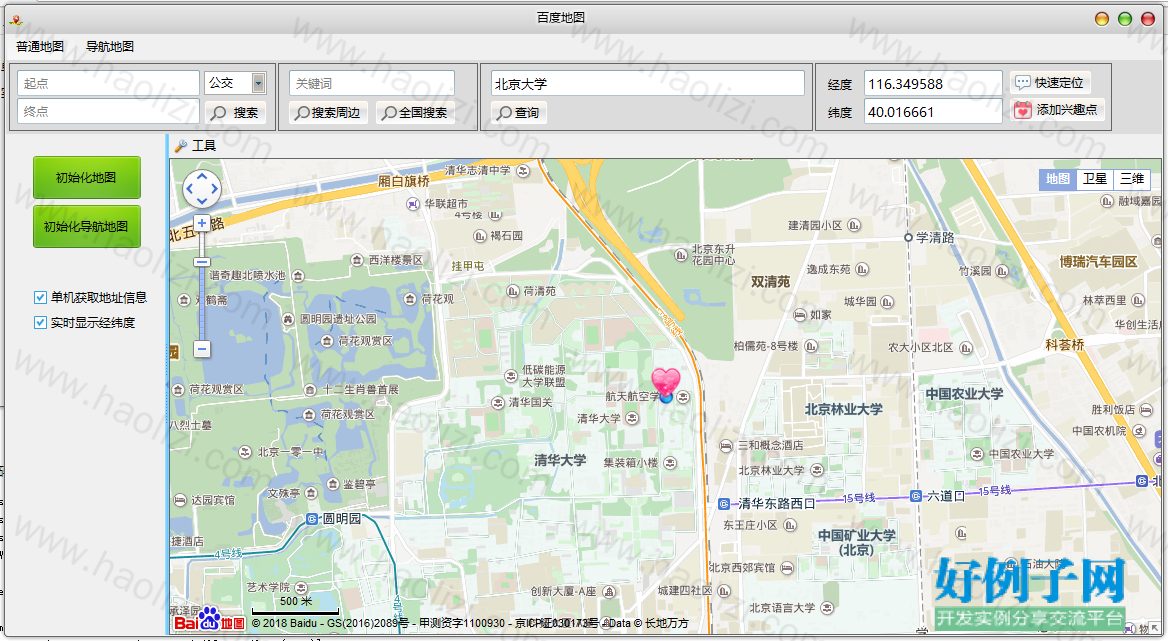Click the map pan compass control
This screenshot has width=1168, height=641.
(202, 189)
